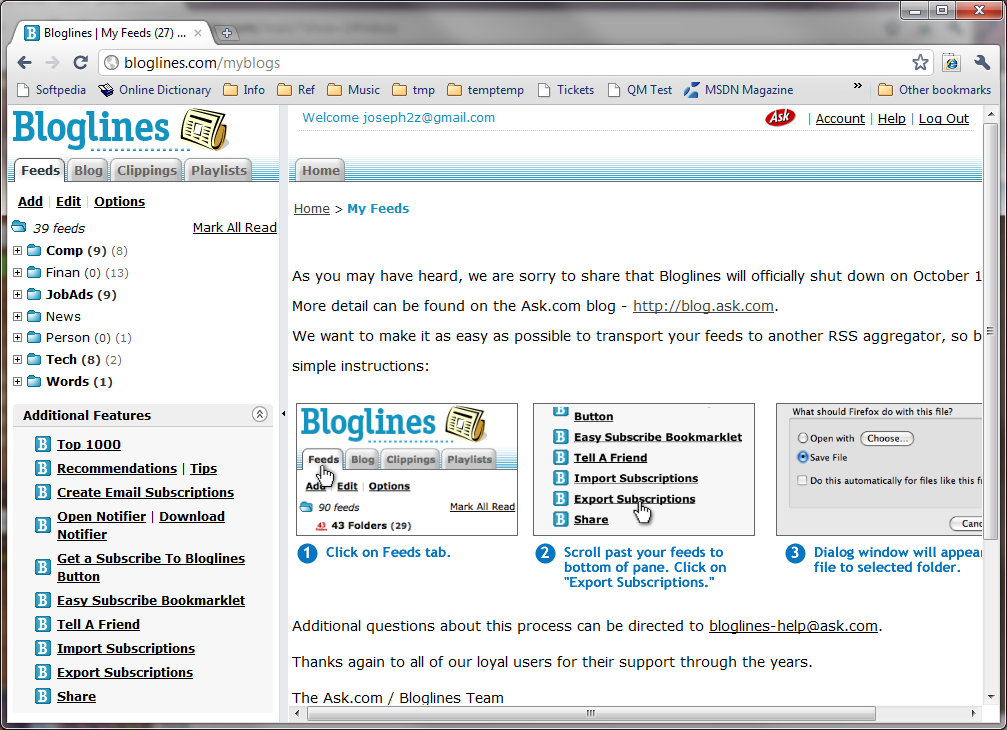This screenshot has height=730, width=1007.
Task: Collapse the Additional Features panel
Action: pyautogui.click(x=259, y=414)
